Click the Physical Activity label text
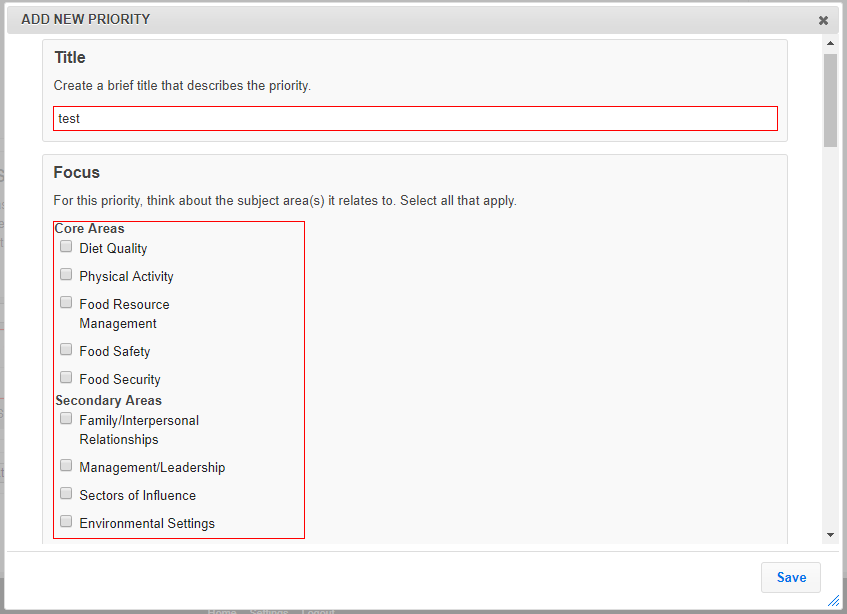This screenshot has width=847, height=614. [126, 276]
